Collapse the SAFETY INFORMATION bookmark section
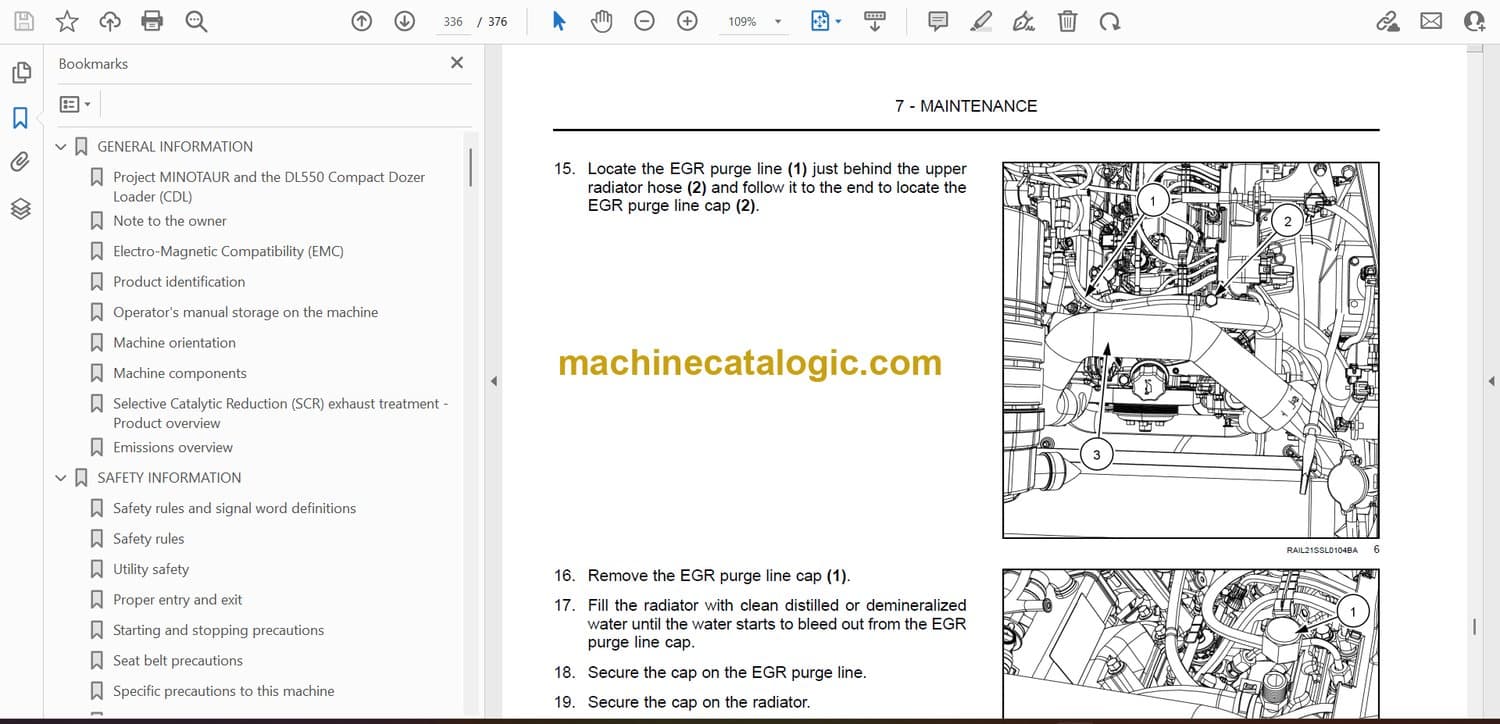Viewport: 1500px width, 724px height. 61,478
